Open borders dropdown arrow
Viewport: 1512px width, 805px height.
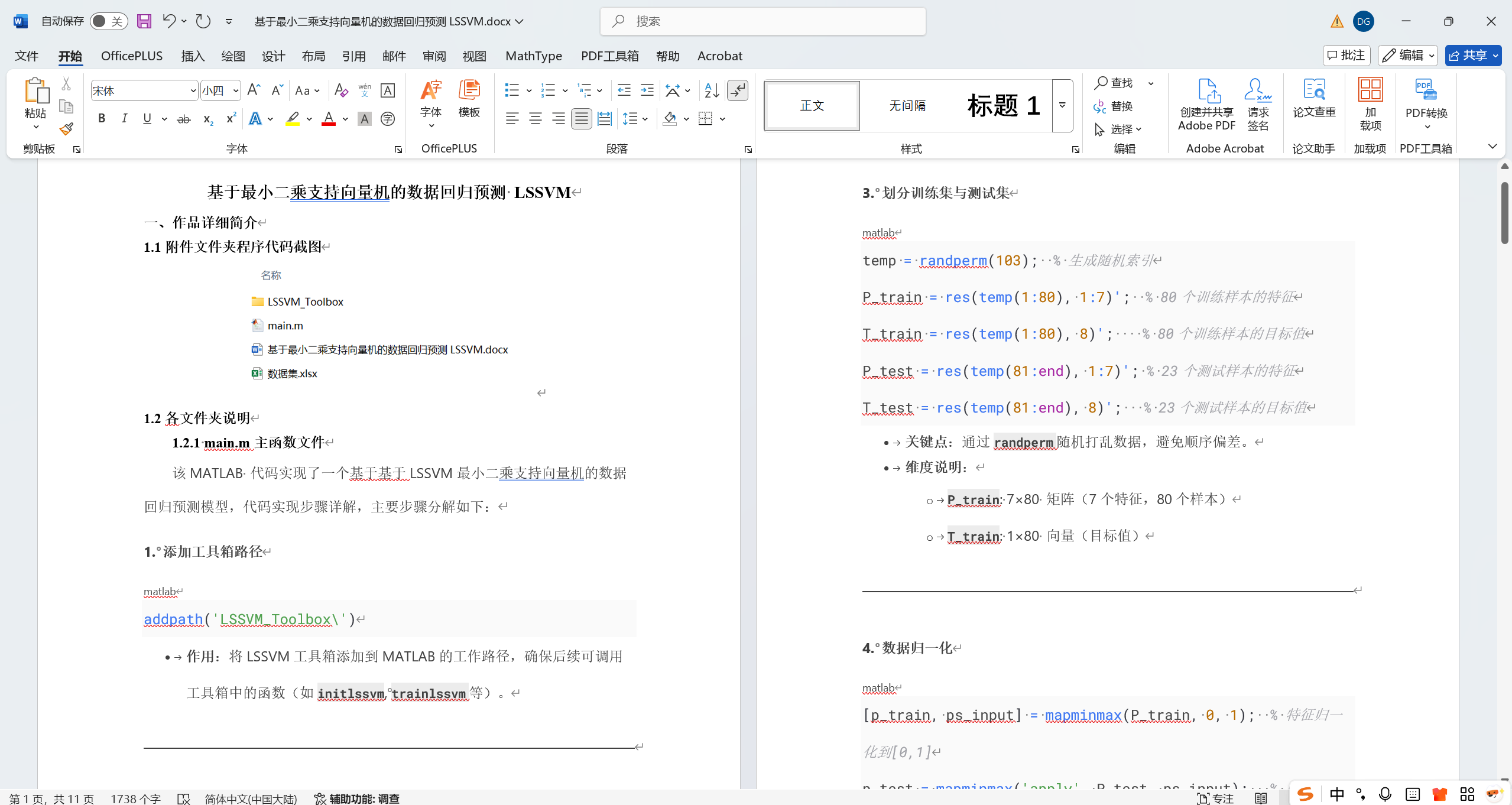pyautogui.click(x=722, y=119)
